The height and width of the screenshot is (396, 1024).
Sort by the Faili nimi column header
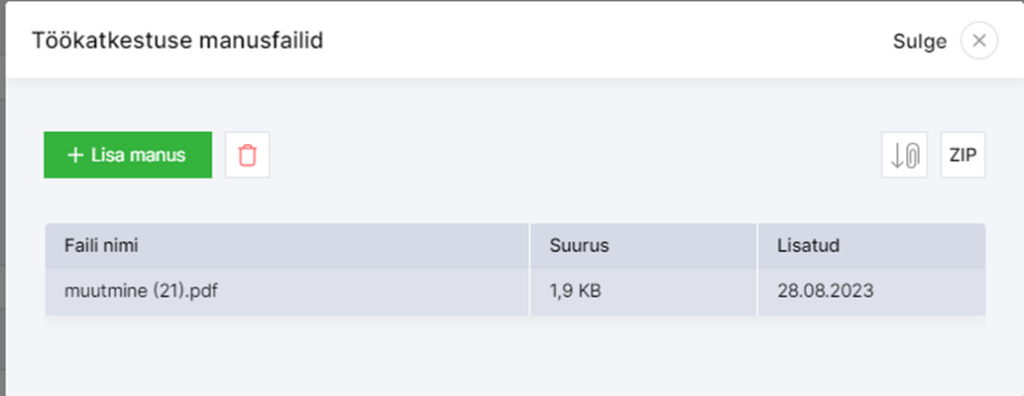pyautogui.click(x=101, y=246)
